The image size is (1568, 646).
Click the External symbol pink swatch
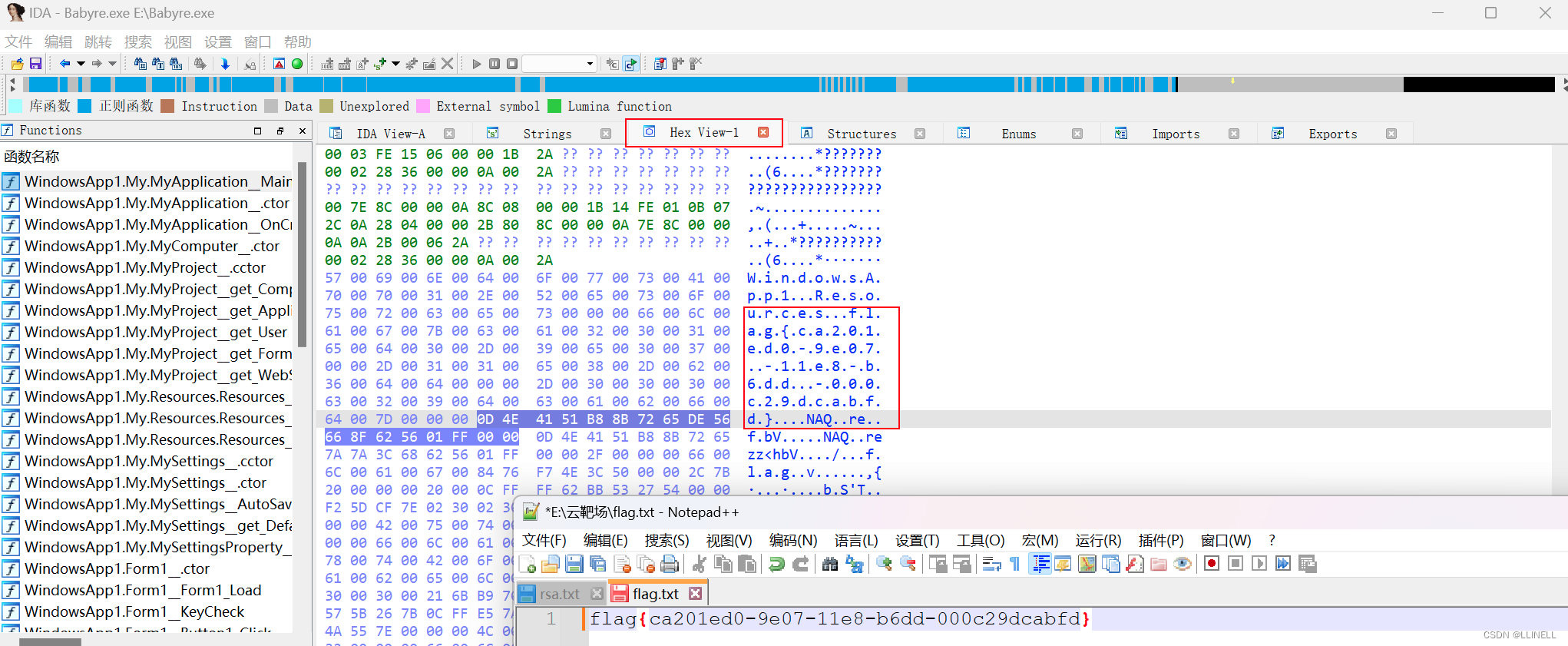tap(422, 106)
